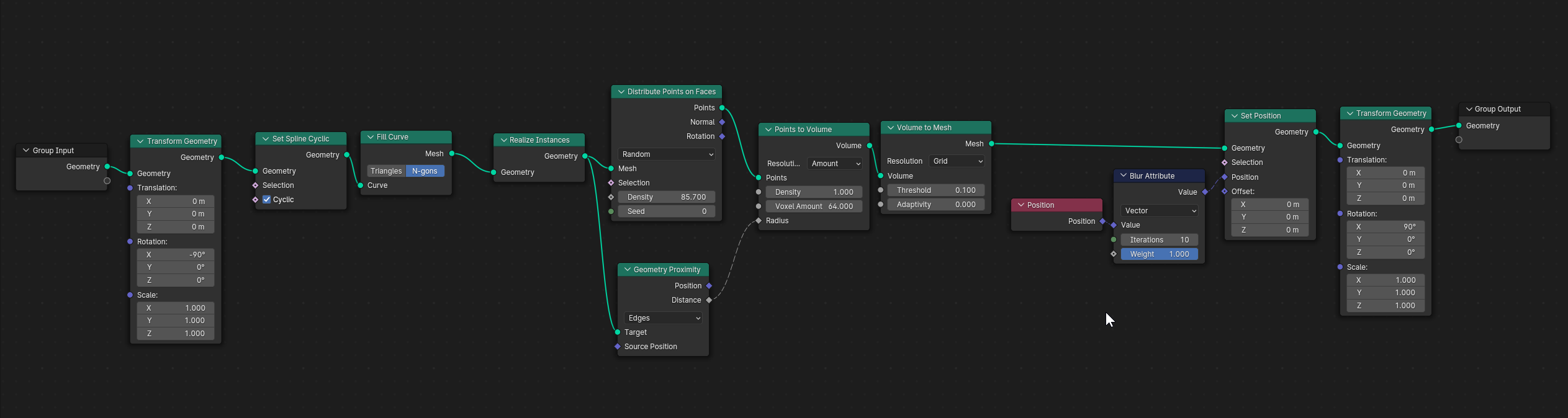Open the Vector data type dropdown
This screenshot has width=1568, height=418.
pyautogui.click(x=1159, y=211)
